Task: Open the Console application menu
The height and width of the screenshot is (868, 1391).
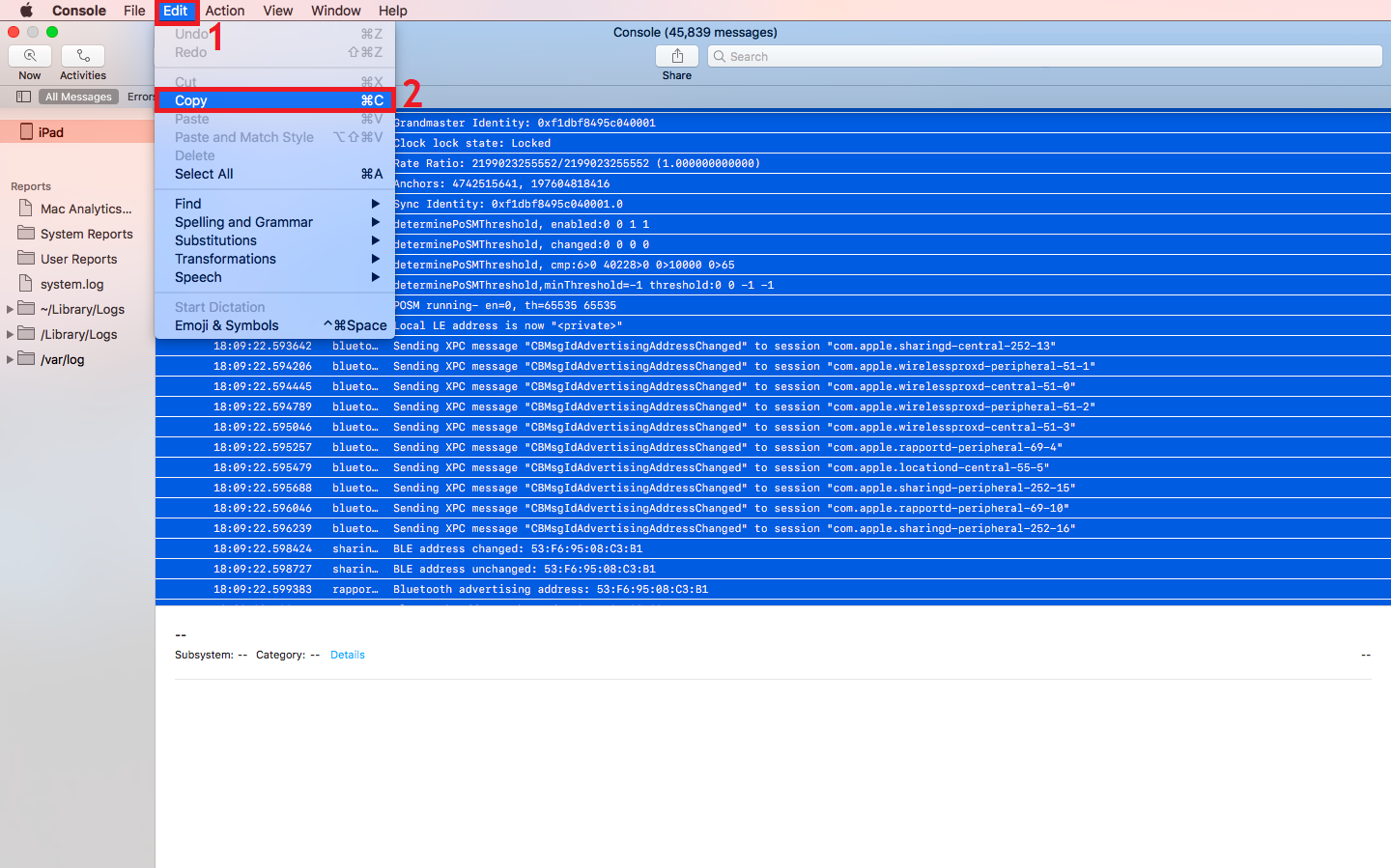Action: (79, 11)
